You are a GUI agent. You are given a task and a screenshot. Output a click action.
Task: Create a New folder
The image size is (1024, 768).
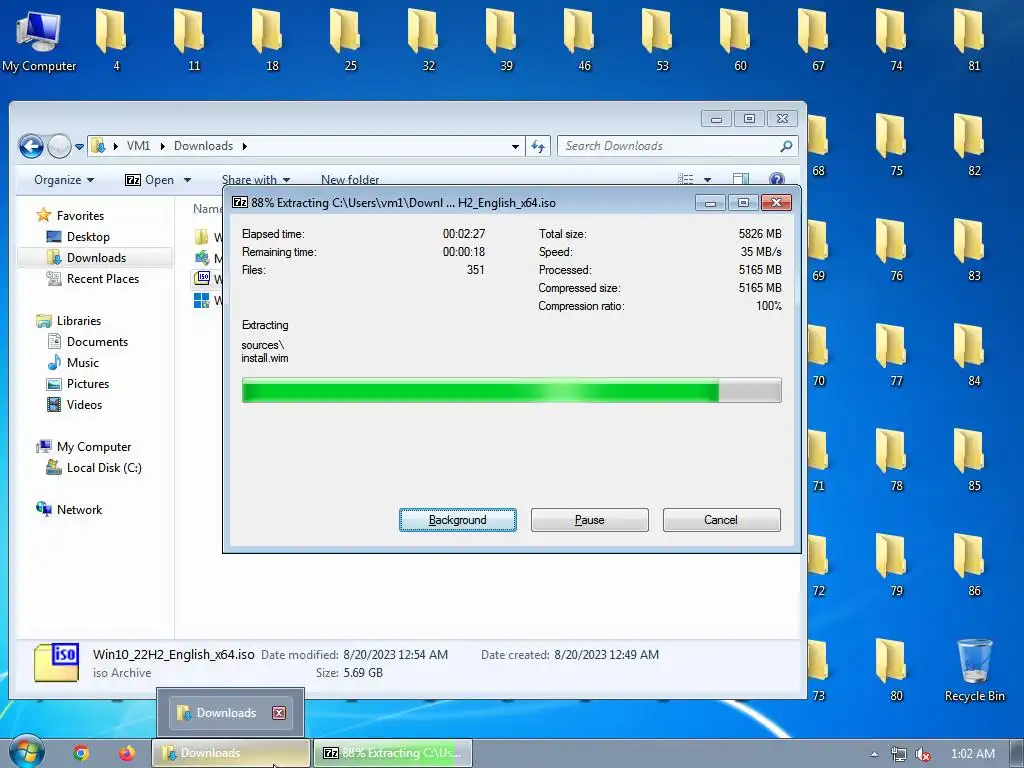click(x=350, y=180)
